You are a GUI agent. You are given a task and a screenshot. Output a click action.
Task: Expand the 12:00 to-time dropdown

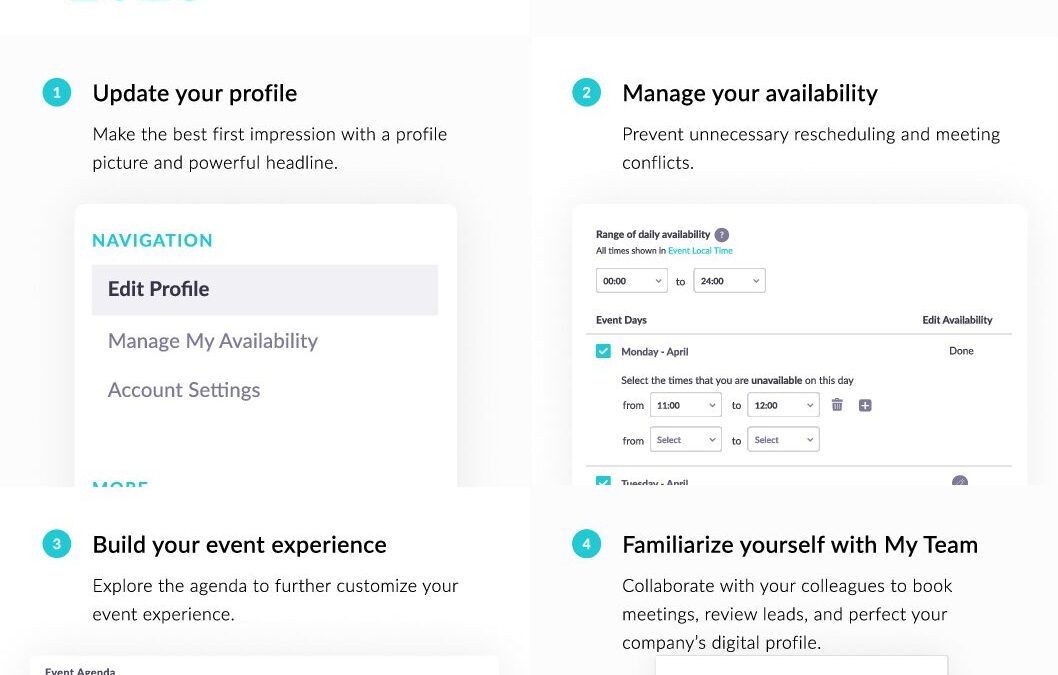[783, 405]
